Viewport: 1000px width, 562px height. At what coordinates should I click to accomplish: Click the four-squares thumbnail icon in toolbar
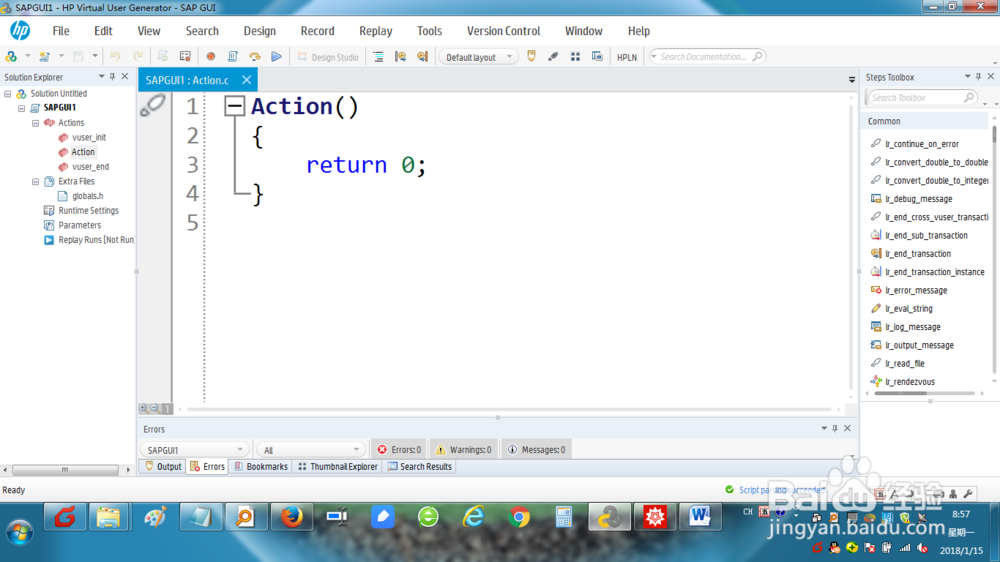click(x=575, y=57)
